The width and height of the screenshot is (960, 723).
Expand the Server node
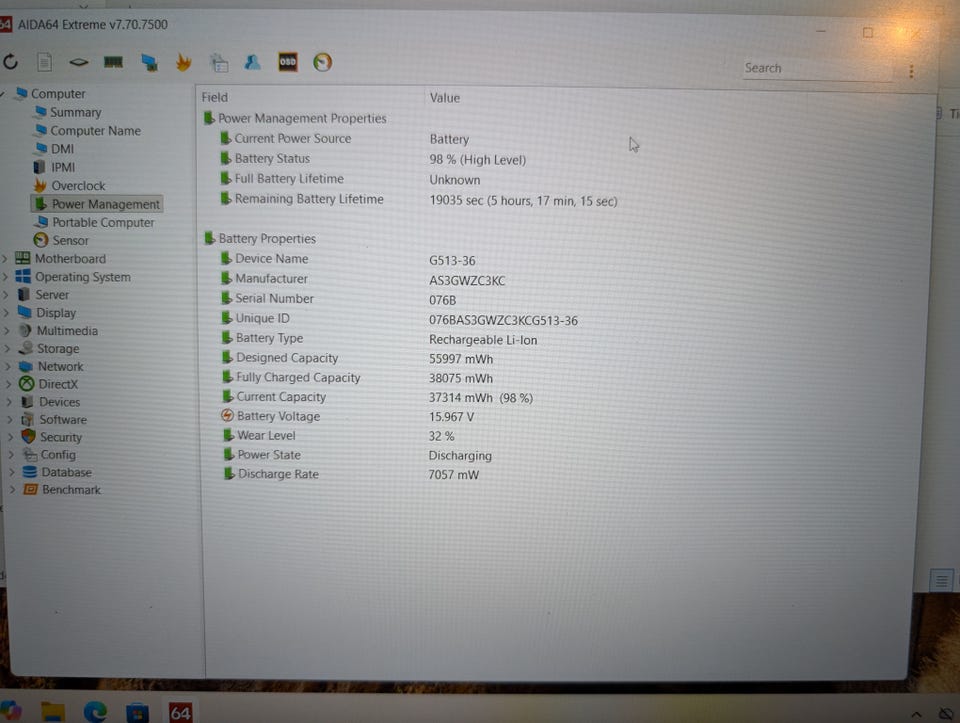click(x=6, y=295)
